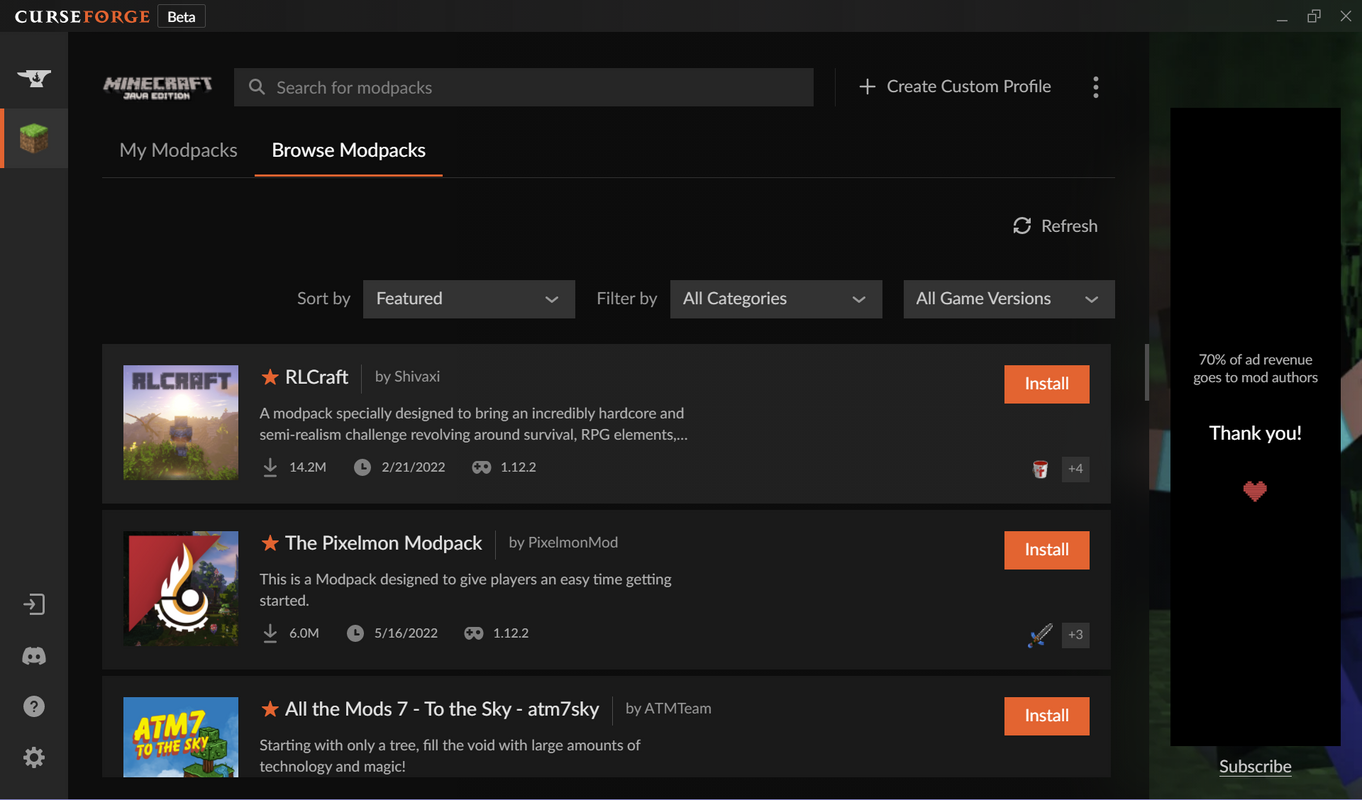The image size is (1362, 800).
Task: Open the All the Mods 7 title
Action: pos(442,709)
